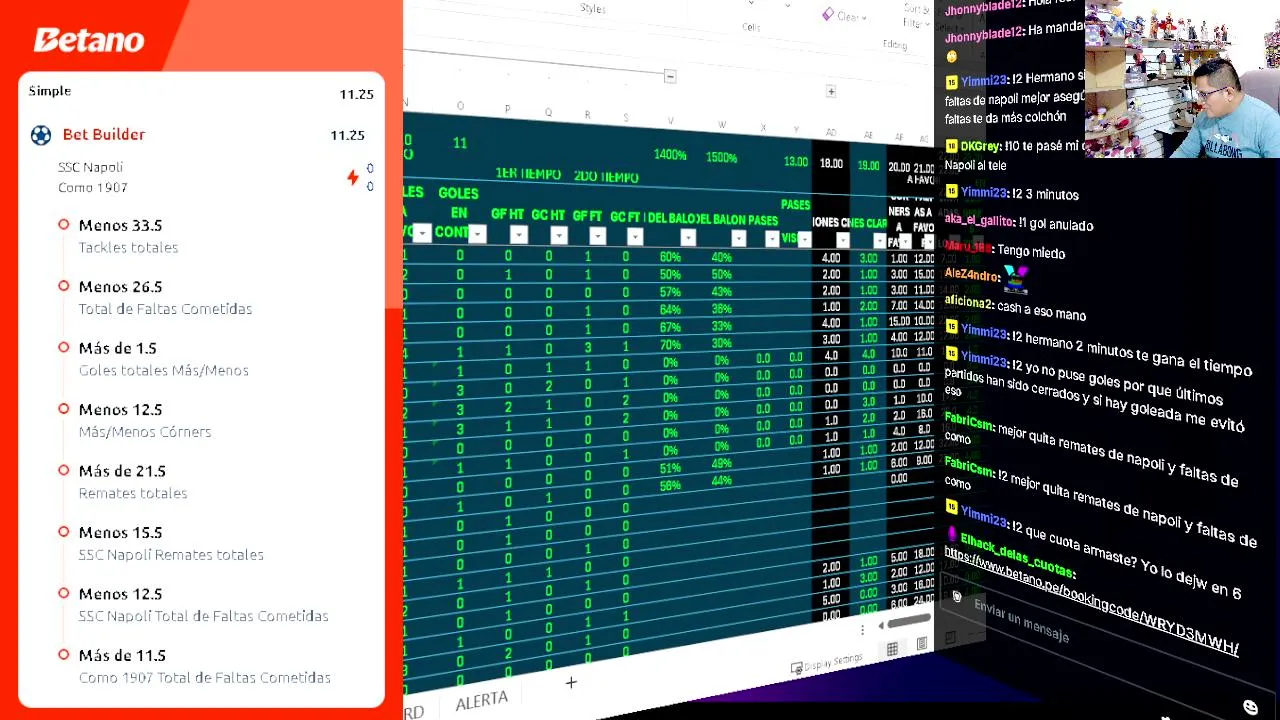Image resolution: width=1280 pixels, height=720 pixels.
Task: Click the Tengo miedo chat message
Action: (1031, 251)
